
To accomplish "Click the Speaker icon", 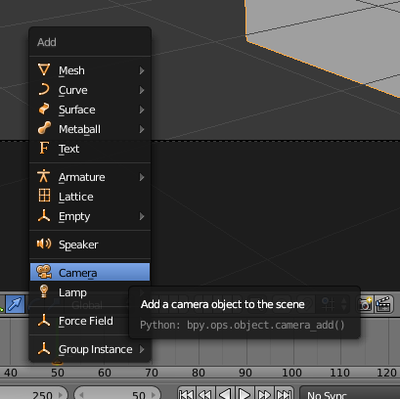I will pyautogui.click(x=44, y=244).
